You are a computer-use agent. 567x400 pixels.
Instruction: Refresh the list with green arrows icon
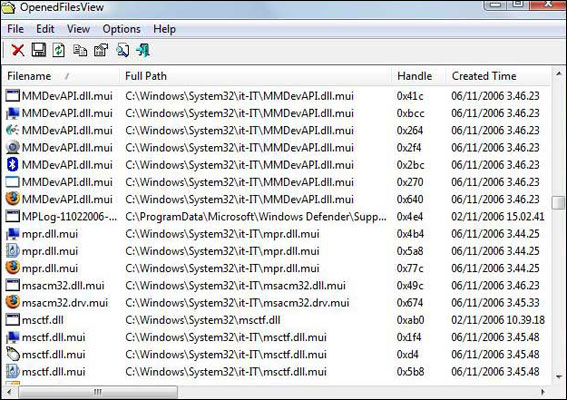point(59,50)
